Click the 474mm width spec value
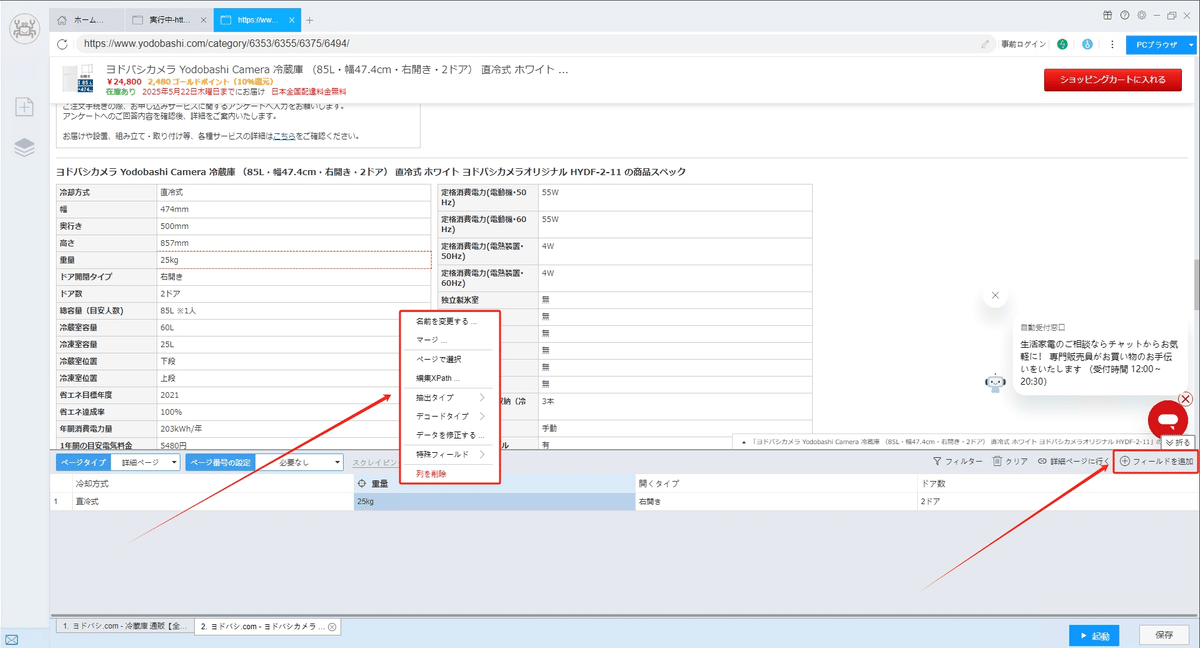Screen dimensions: 1200x648 point(174,209)
